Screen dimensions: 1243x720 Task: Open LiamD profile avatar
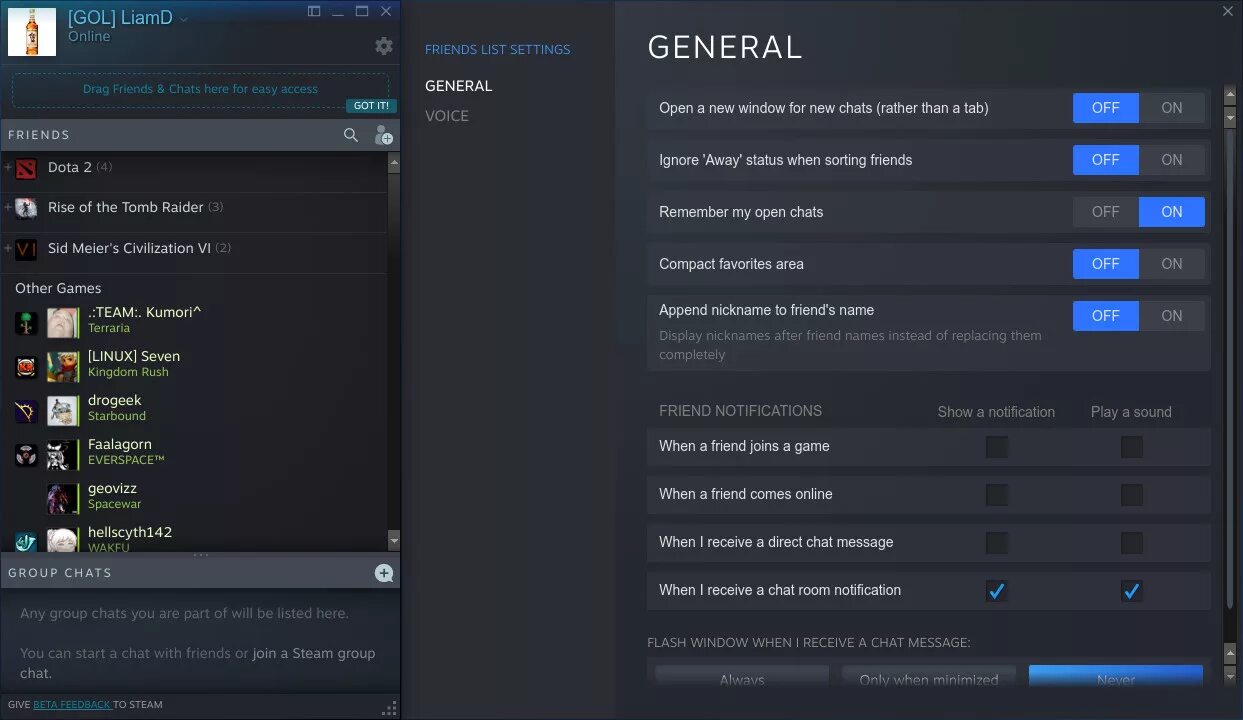point(32,32)
